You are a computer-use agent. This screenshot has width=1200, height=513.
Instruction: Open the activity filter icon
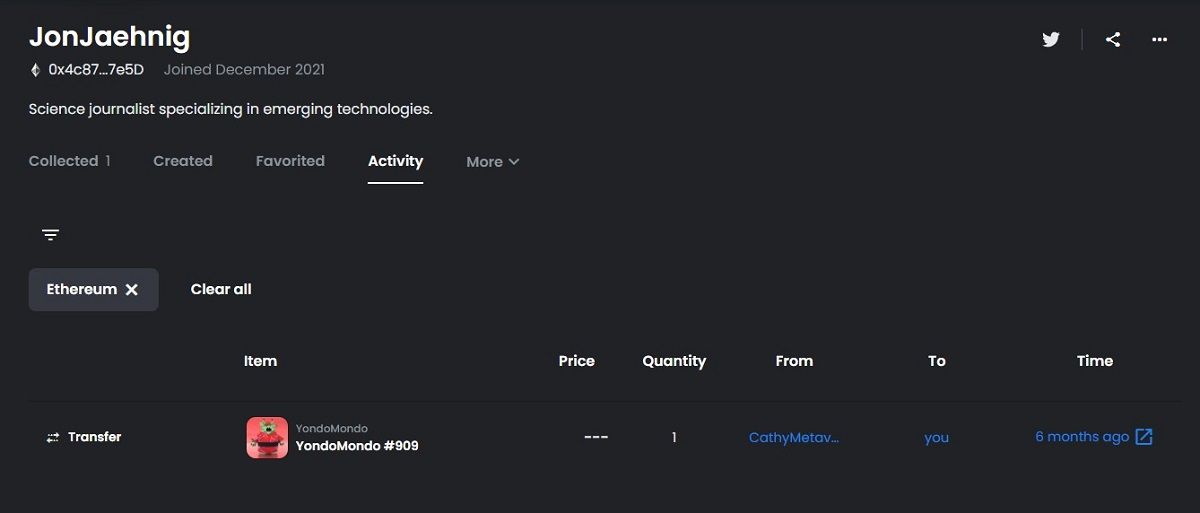(51, 235)
